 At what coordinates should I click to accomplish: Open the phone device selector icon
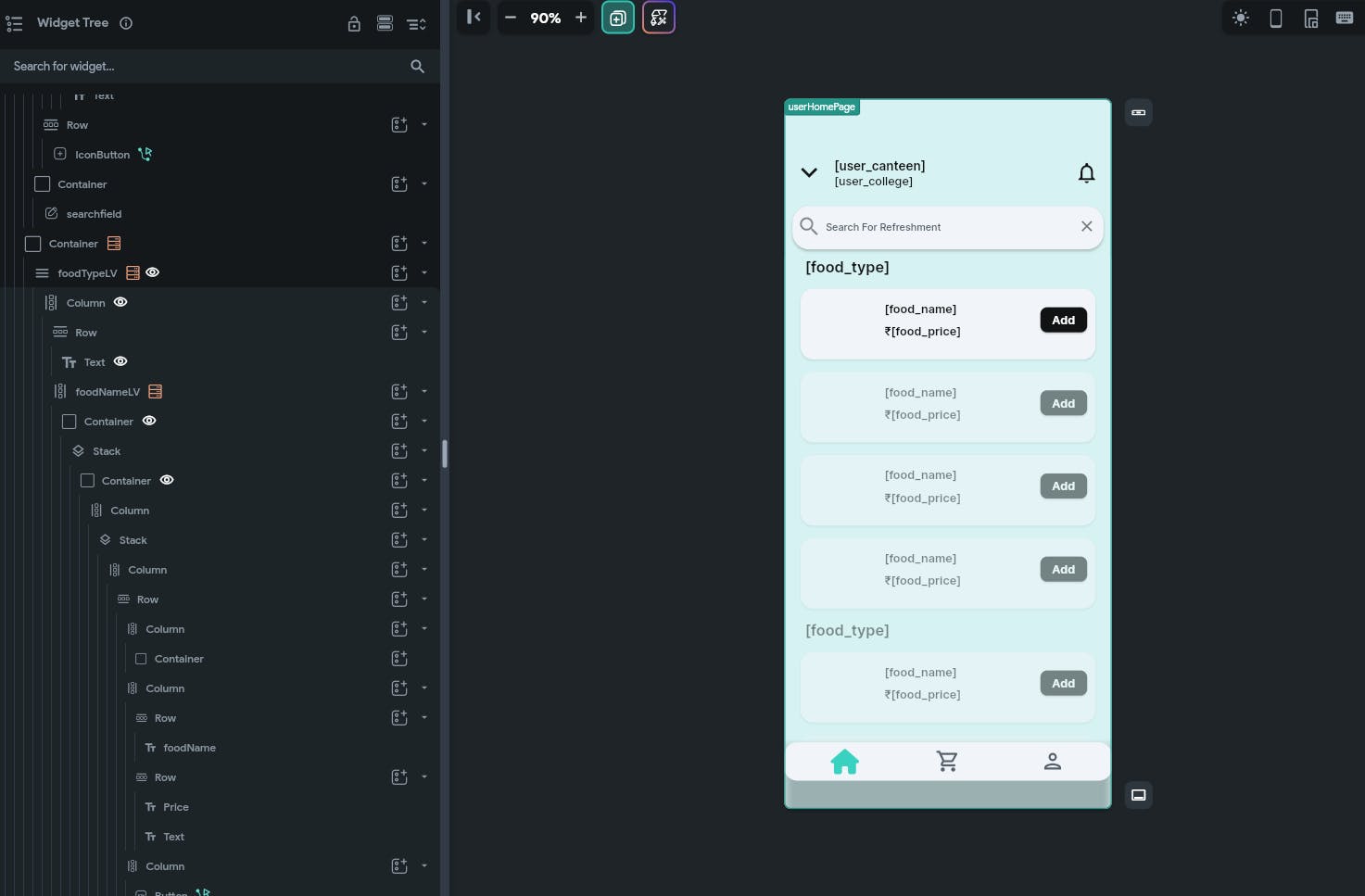click(x=1276, y=18)
